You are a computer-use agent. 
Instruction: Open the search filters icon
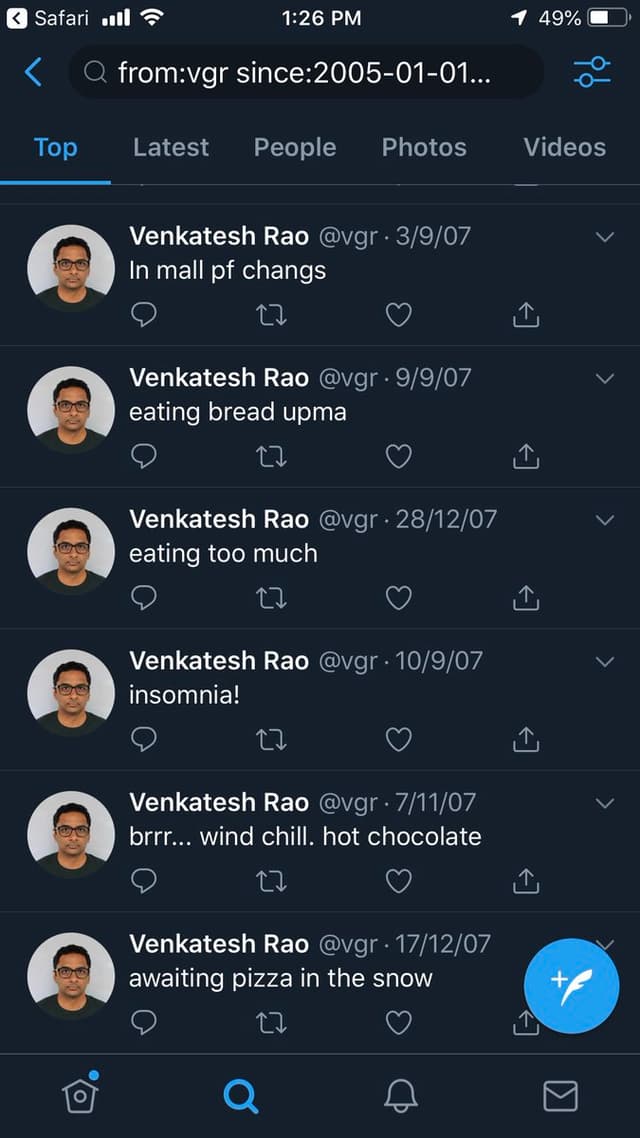click(x=591, y=71)
